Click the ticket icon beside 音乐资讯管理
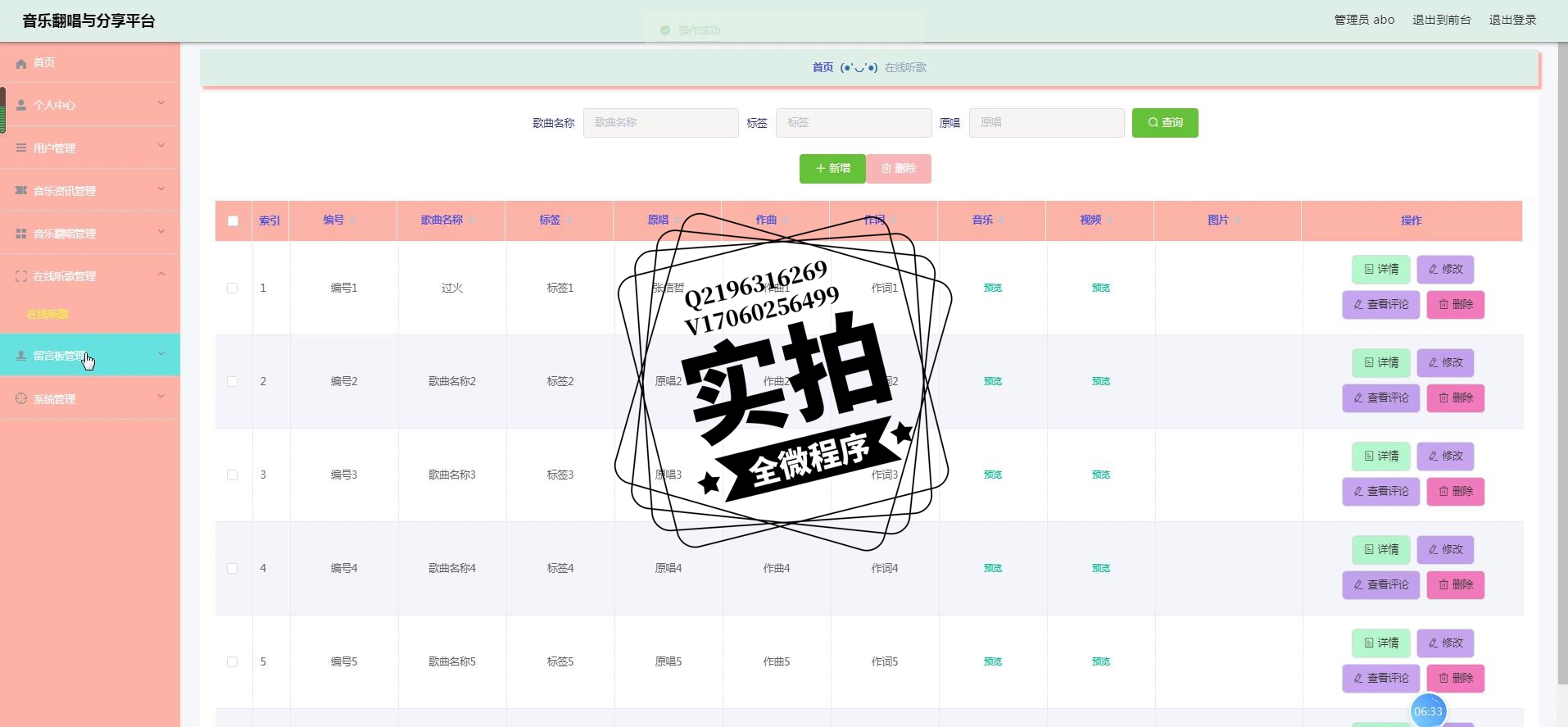Image resolution: width=1568 pixels, height=727 pixels. [21, 191]
